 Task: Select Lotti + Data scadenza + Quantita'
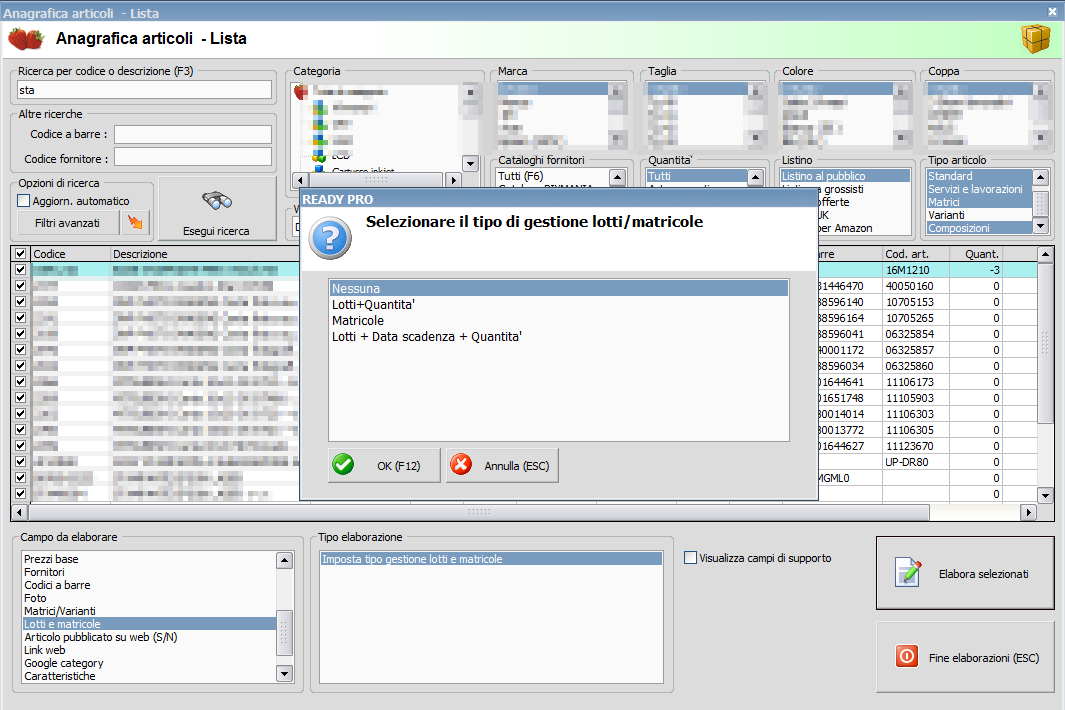coord(559,336)
